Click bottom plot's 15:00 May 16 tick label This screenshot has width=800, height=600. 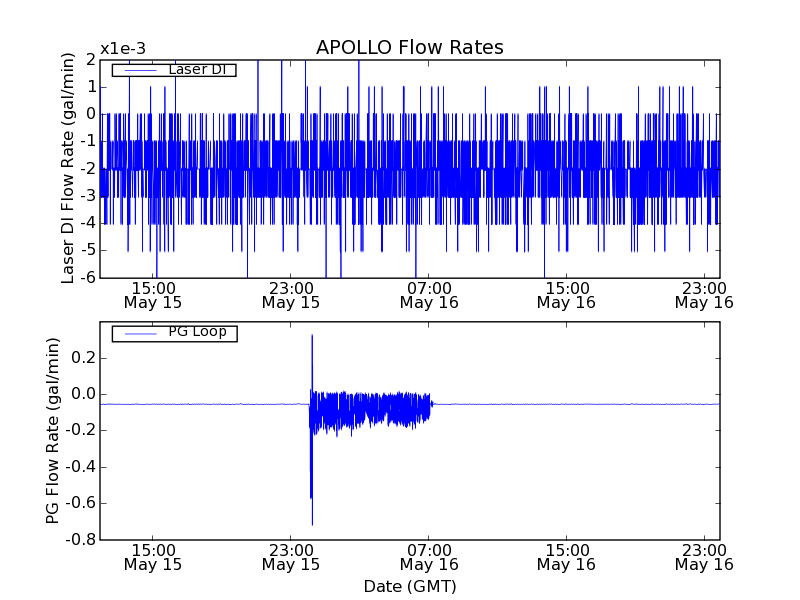[567, 556]
